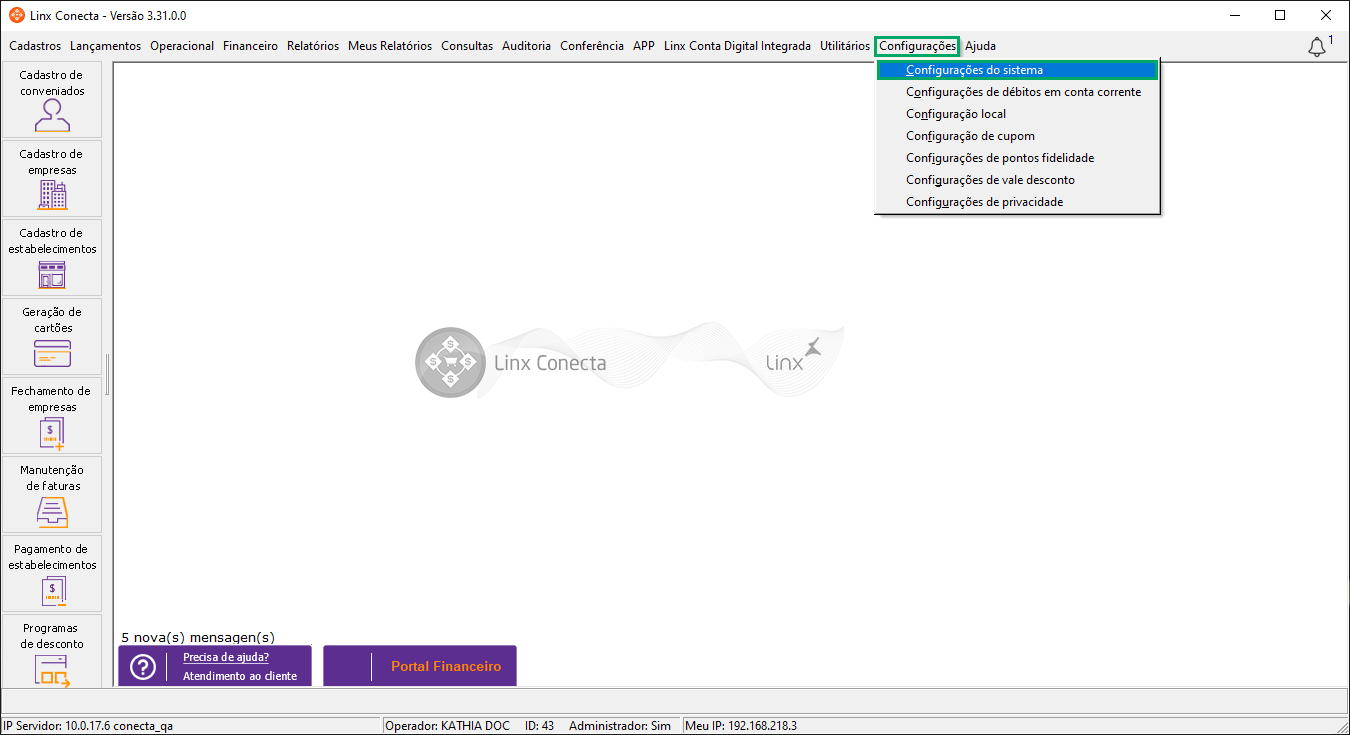
Task: Choose Configuração de cupom option
Action: [x=1017, y=136]
